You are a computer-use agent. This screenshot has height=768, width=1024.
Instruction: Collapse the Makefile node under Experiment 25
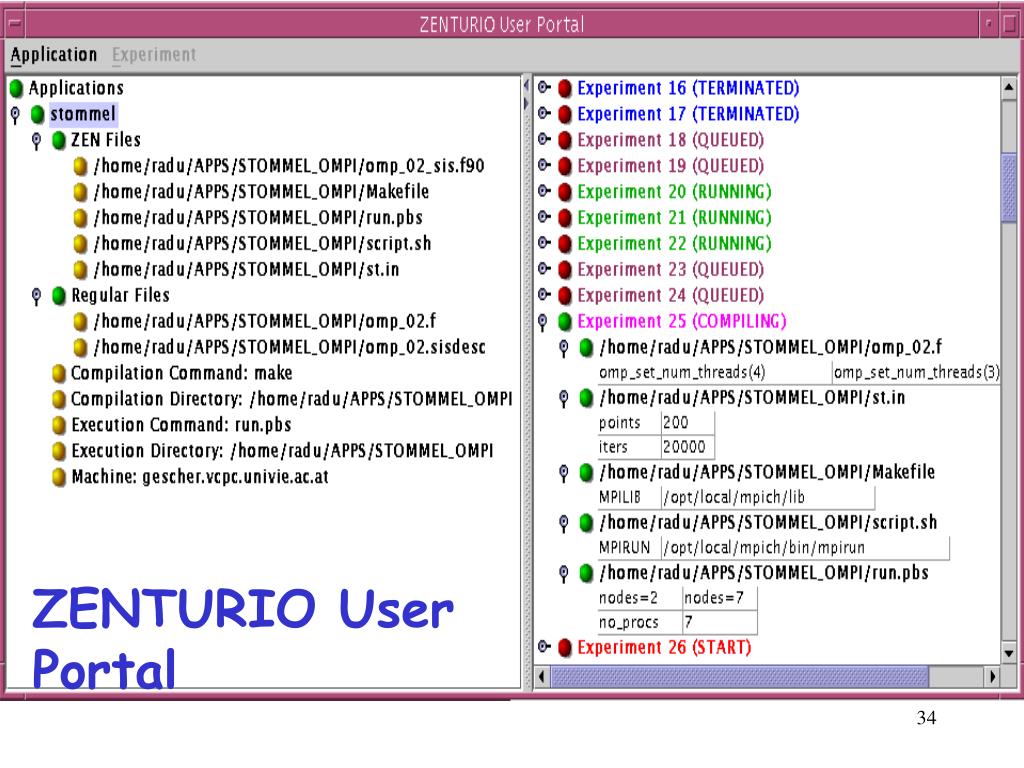point(564,473)
